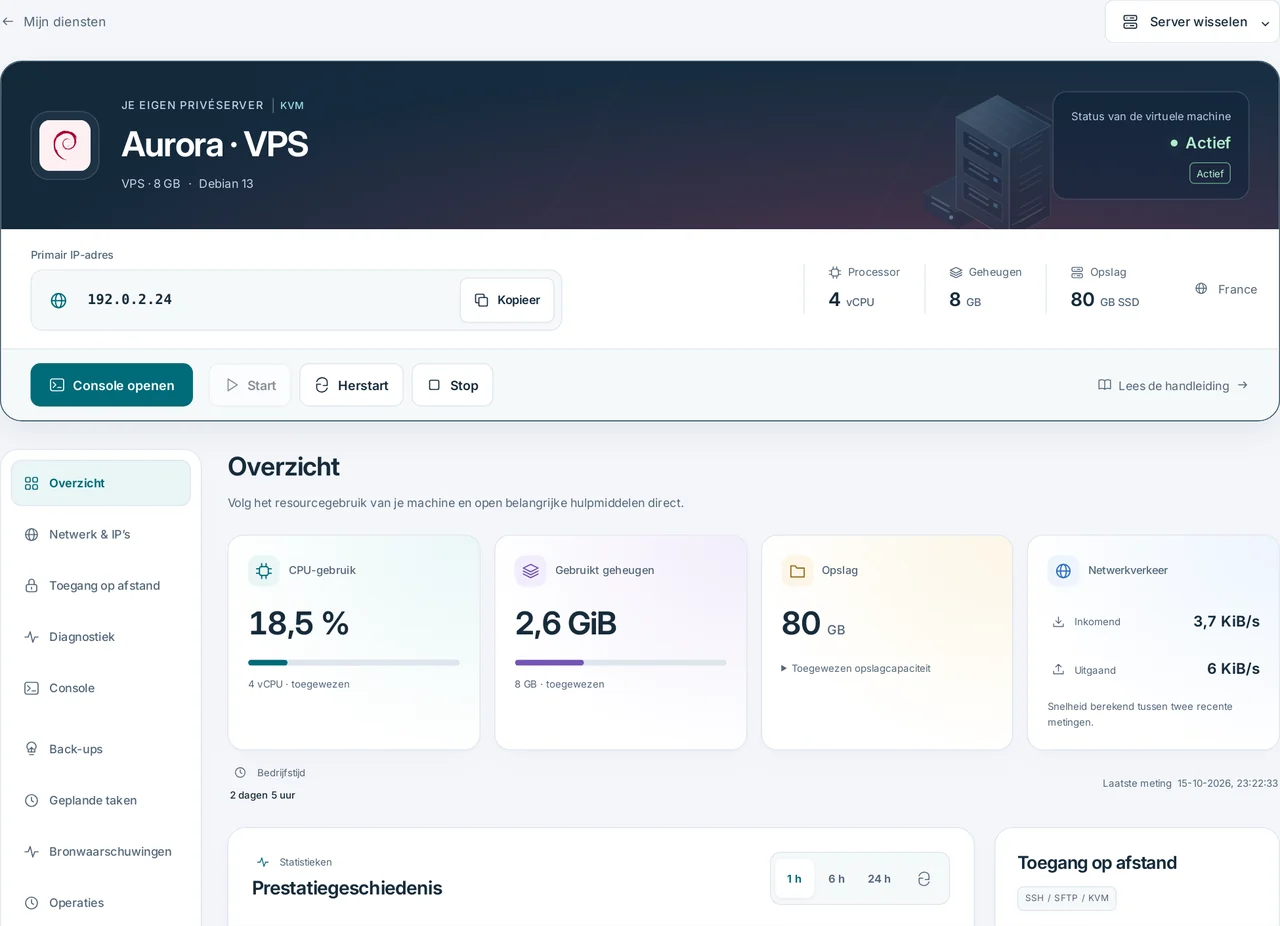Viewport: 1280px width, 926px height.
Task: Click the Geheugen icon in the specs row
Action: [956, 272]
